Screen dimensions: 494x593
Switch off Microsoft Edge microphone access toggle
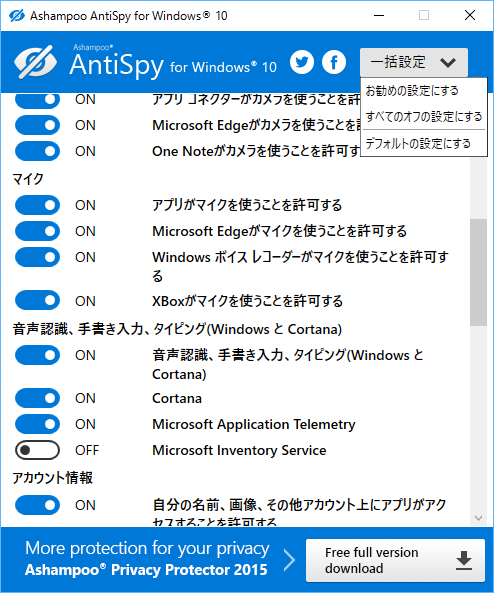pyautogui.click(x=37, y=231)
